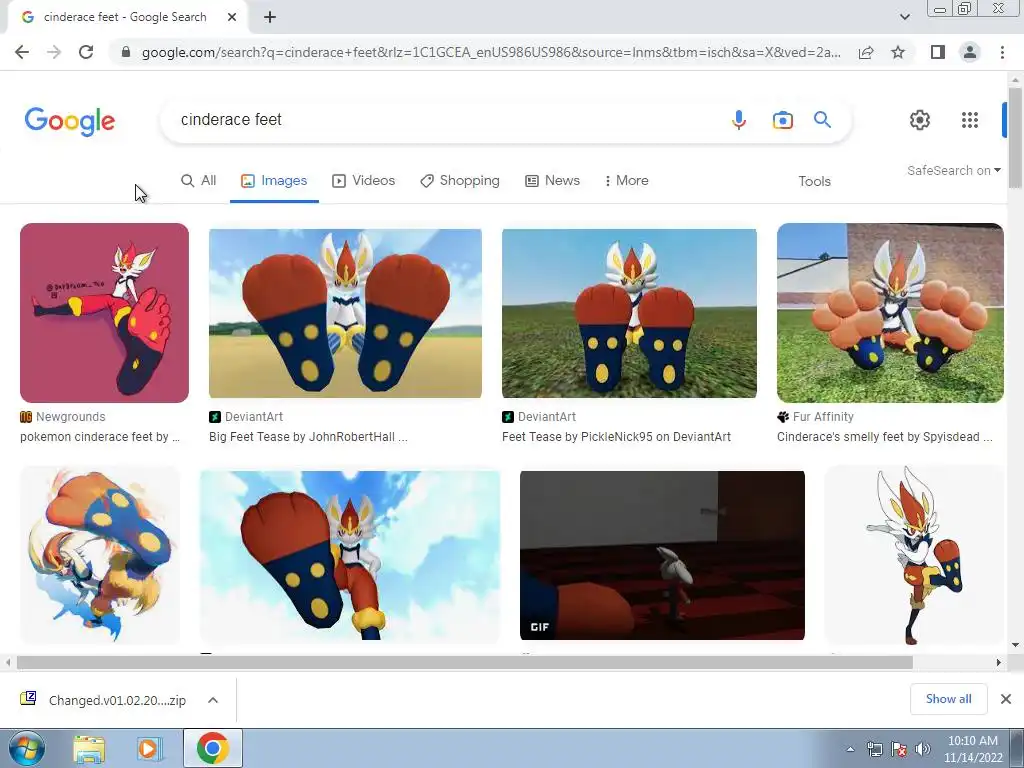Open the tab search chevron

point(904,17)
